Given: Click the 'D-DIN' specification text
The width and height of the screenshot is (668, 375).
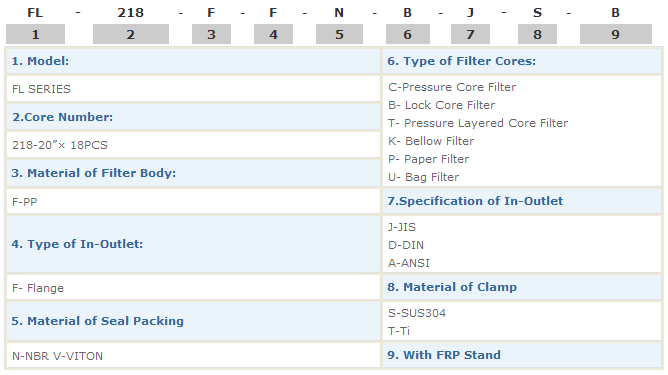Looking at the screenshot, I should click(406, 245).
